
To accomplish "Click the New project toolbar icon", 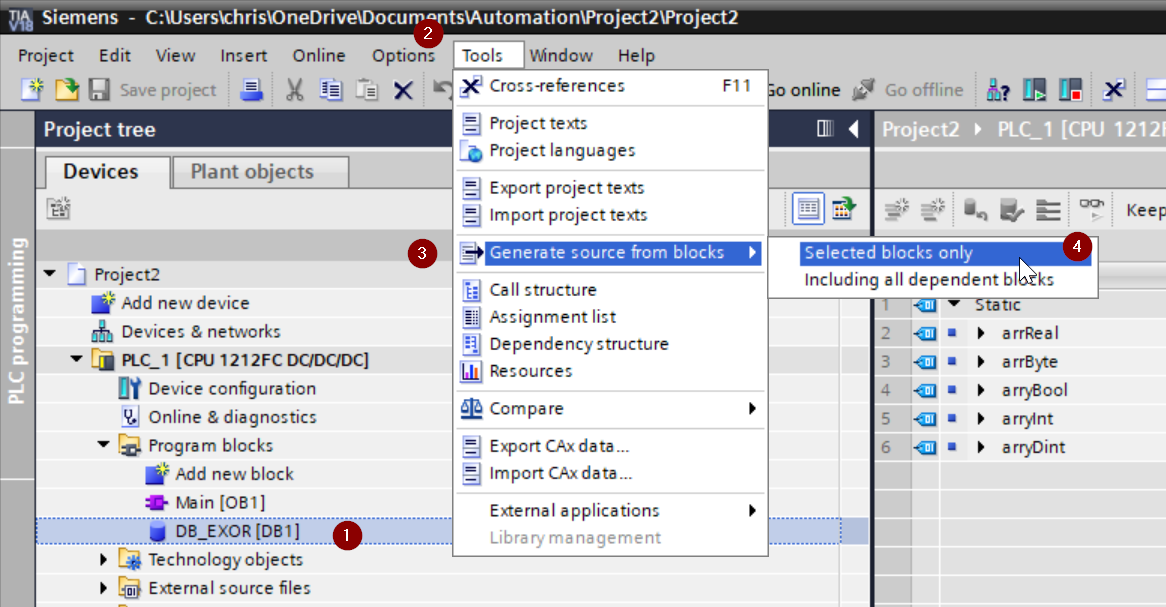I will click(x=32, y=89).
